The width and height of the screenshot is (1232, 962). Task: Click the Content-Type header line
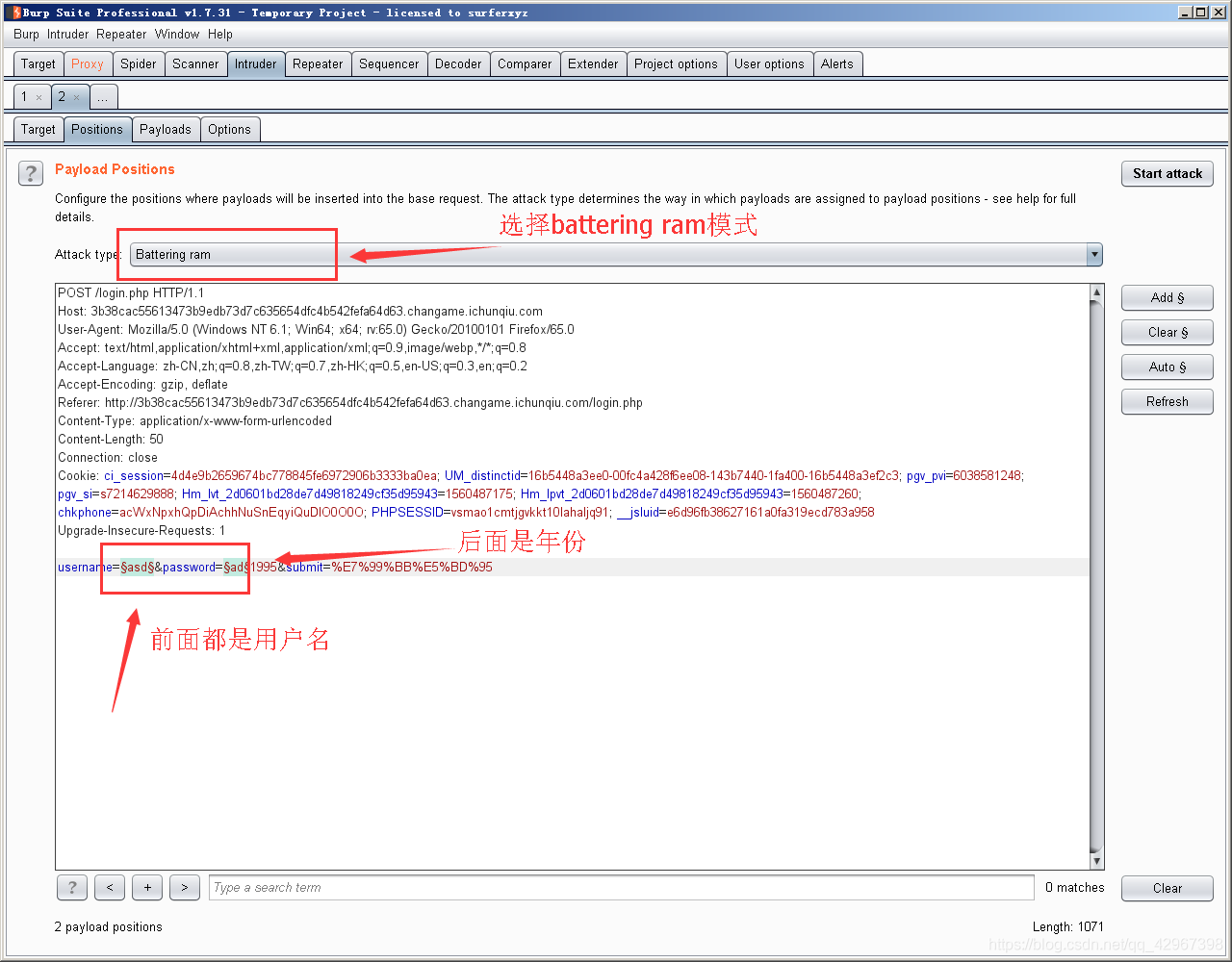pos(194,420)
